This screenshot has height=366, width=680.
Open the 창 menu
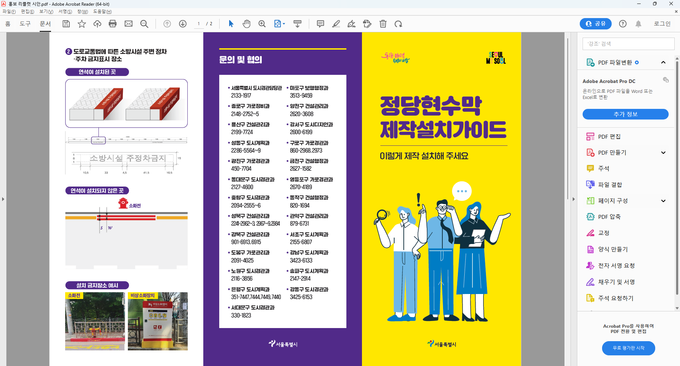(82, 12)
